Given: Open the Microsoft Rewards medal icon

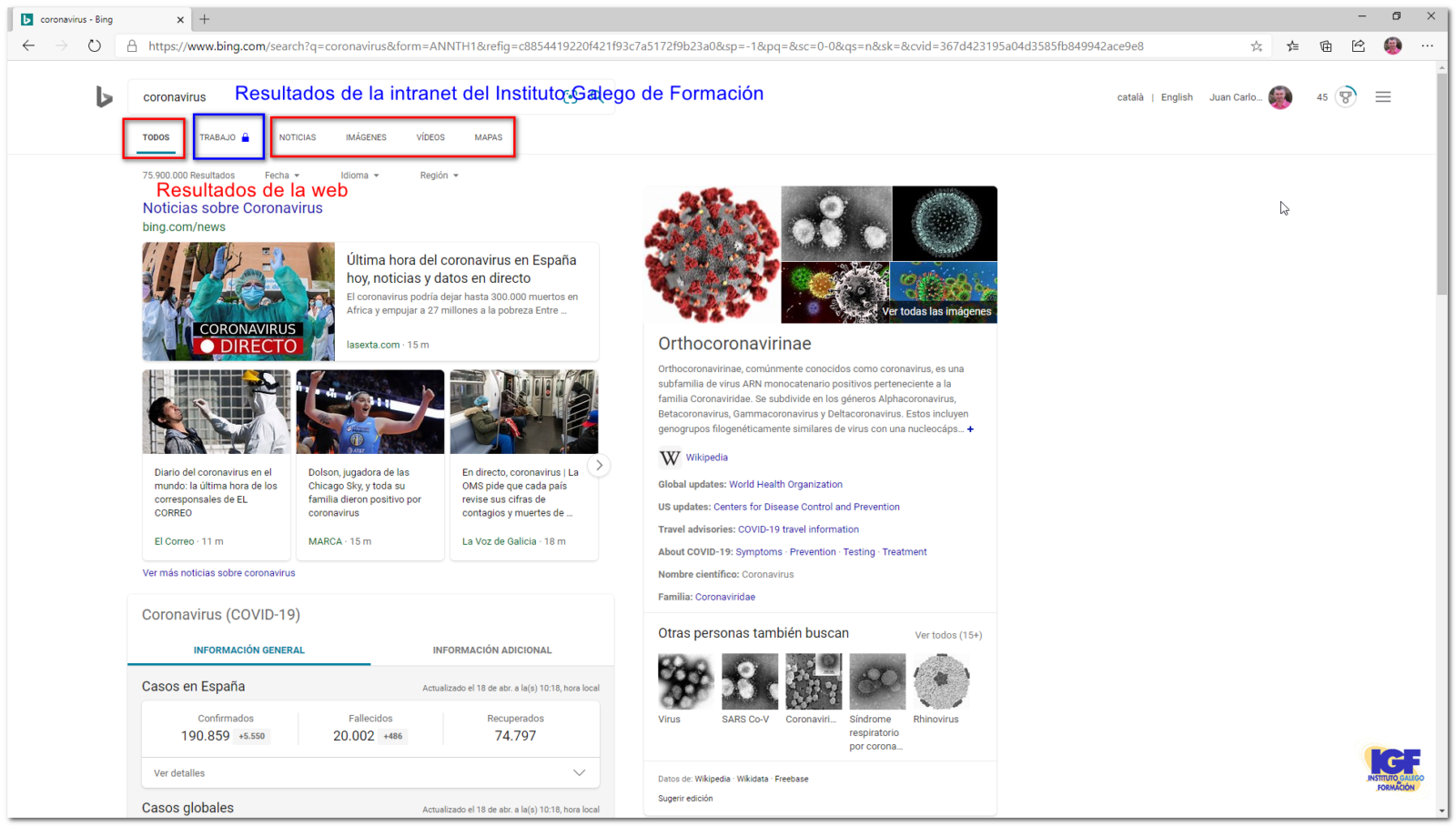Looking at the screenshot, I should coord(1345,96).
